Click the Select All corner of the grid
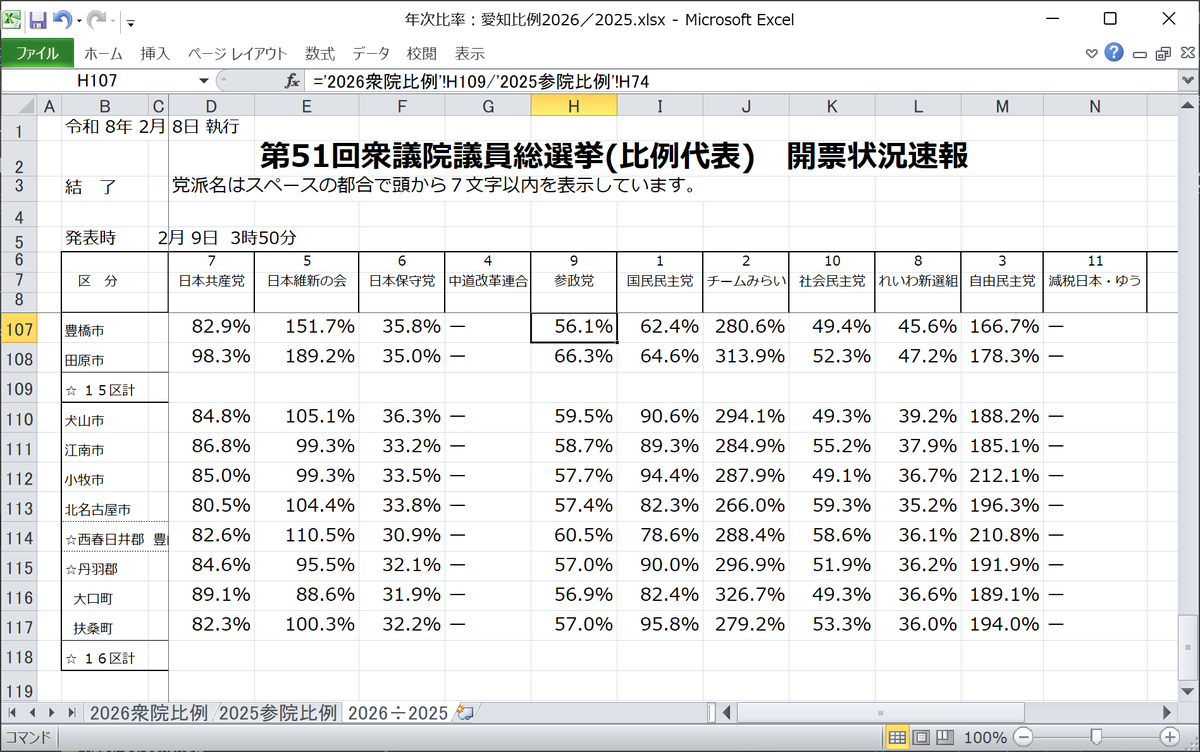1200x752 pixels. (x=17, y=105)
